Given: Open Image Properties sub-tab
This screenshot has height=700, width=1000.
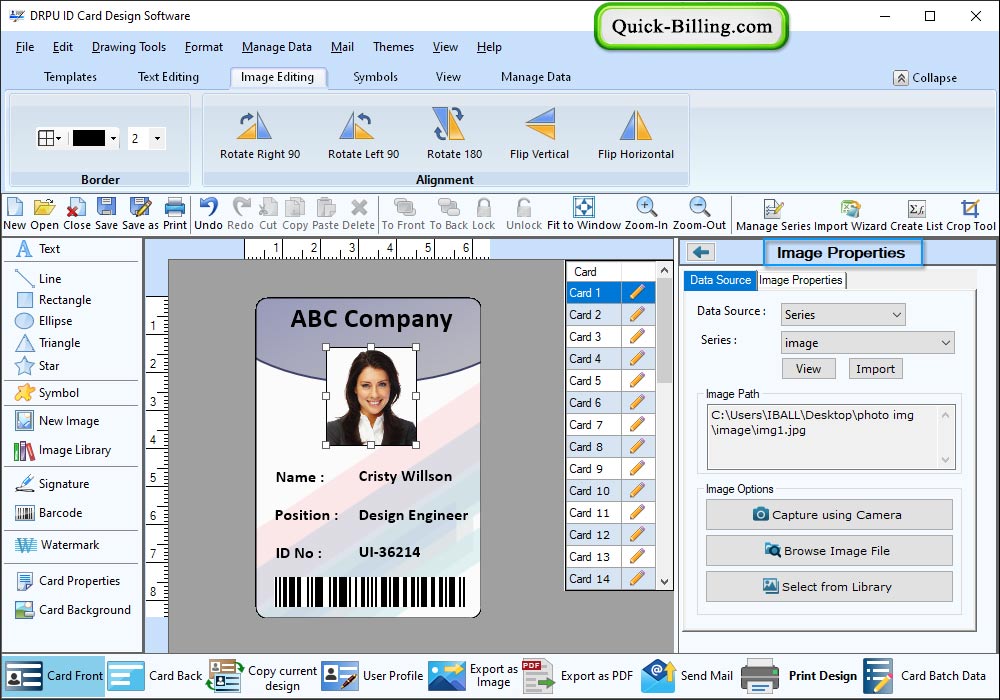Looking at the screenshot, I should pos(801,280).
